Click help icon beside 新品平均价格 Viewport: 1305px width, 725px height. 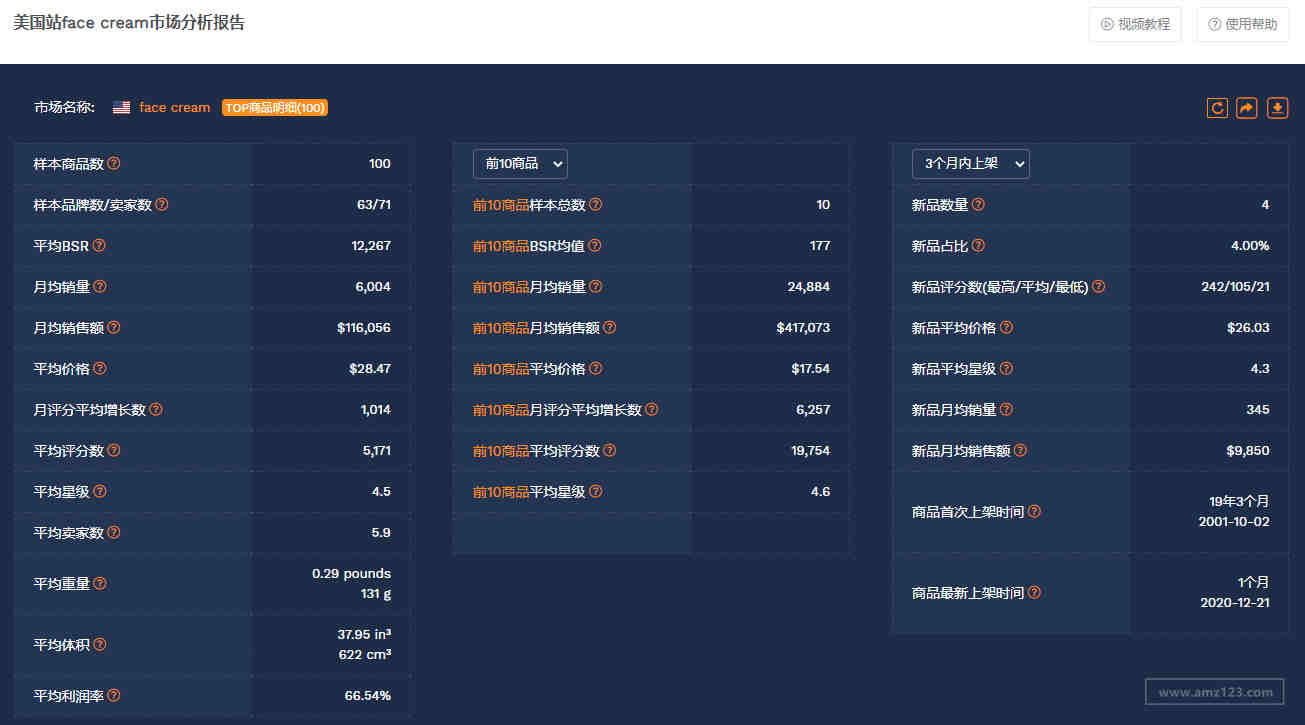1006,328
